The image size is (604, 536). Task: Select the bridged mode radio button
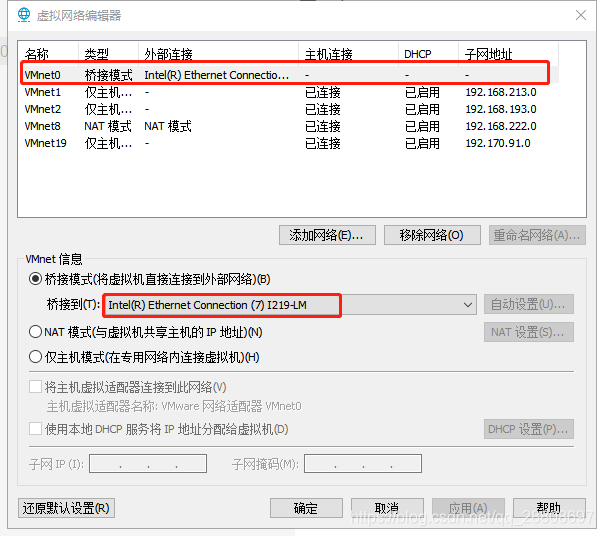pos(35,279)
